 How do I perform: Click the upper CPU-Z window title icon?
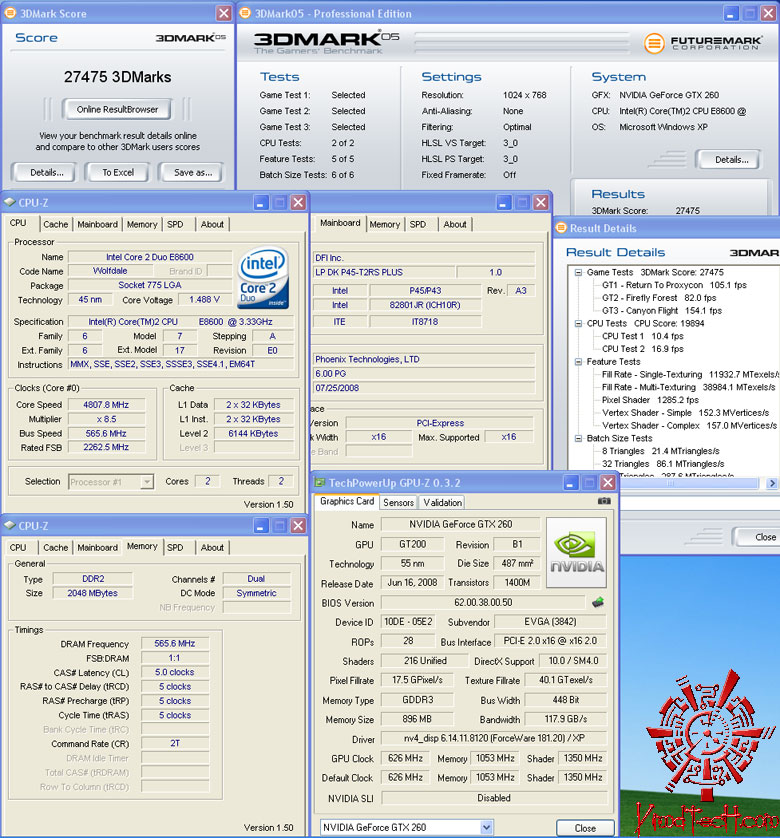tap(10, 203)
